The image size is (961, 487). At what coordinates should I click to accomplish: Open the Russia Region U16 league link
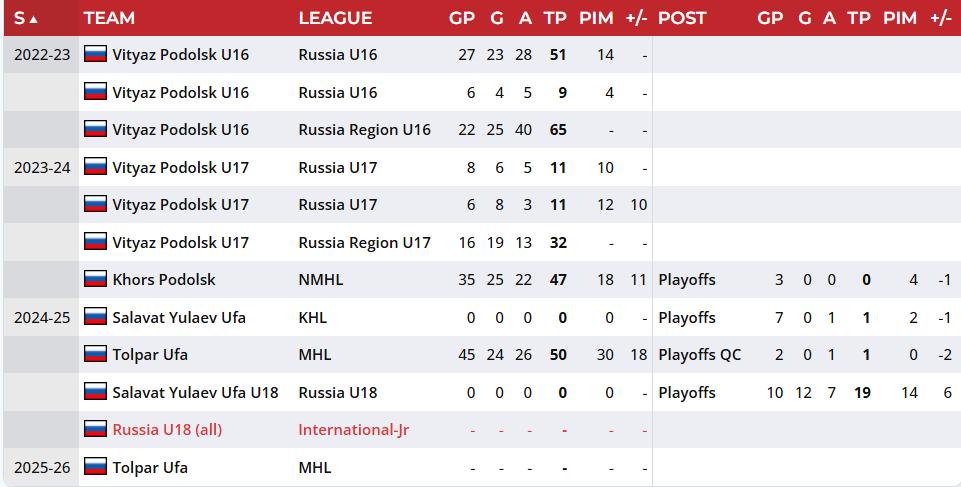tap(365, 130)
